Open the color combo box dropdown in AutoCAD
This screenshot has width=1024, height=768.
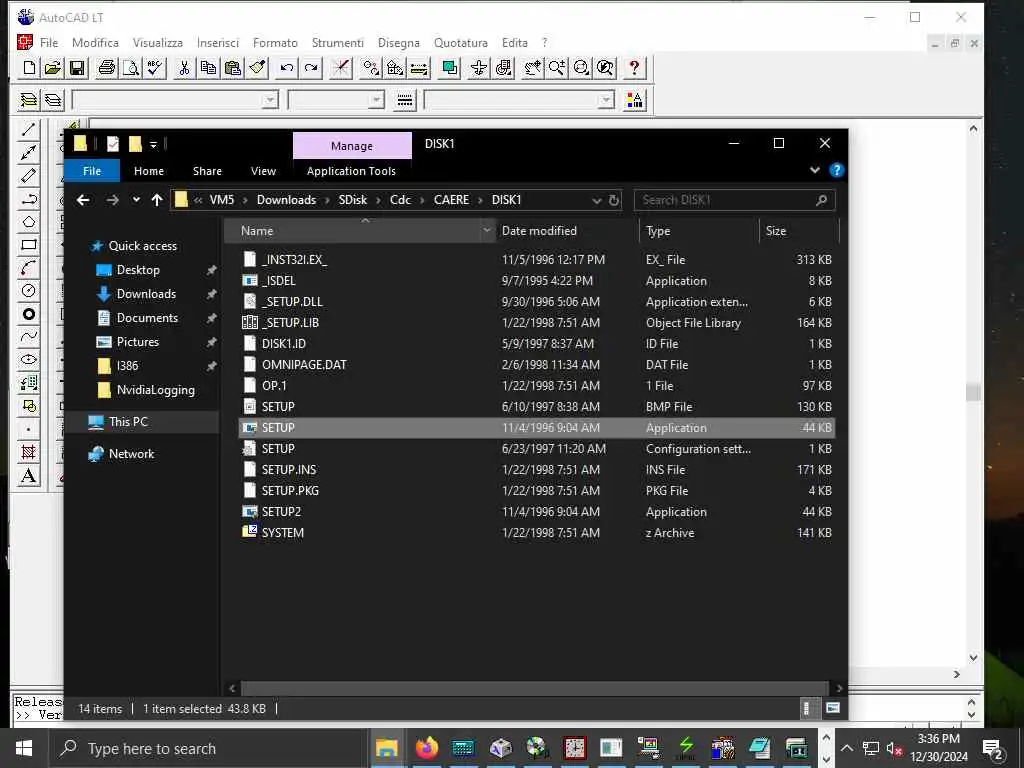[x=376, y=100]
